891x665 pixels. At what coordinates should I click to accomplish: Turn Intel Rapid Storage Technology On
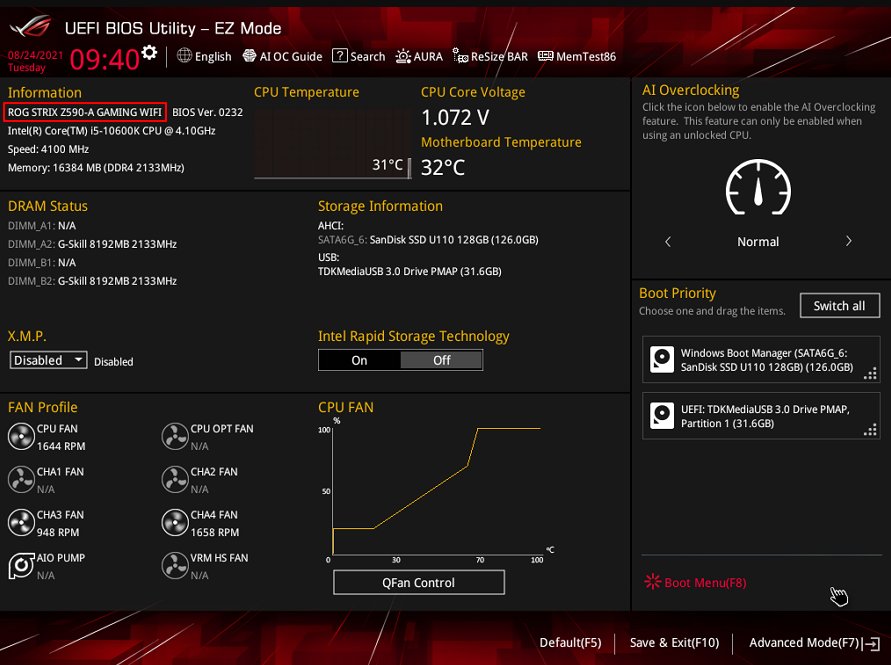tap(359, 360)
